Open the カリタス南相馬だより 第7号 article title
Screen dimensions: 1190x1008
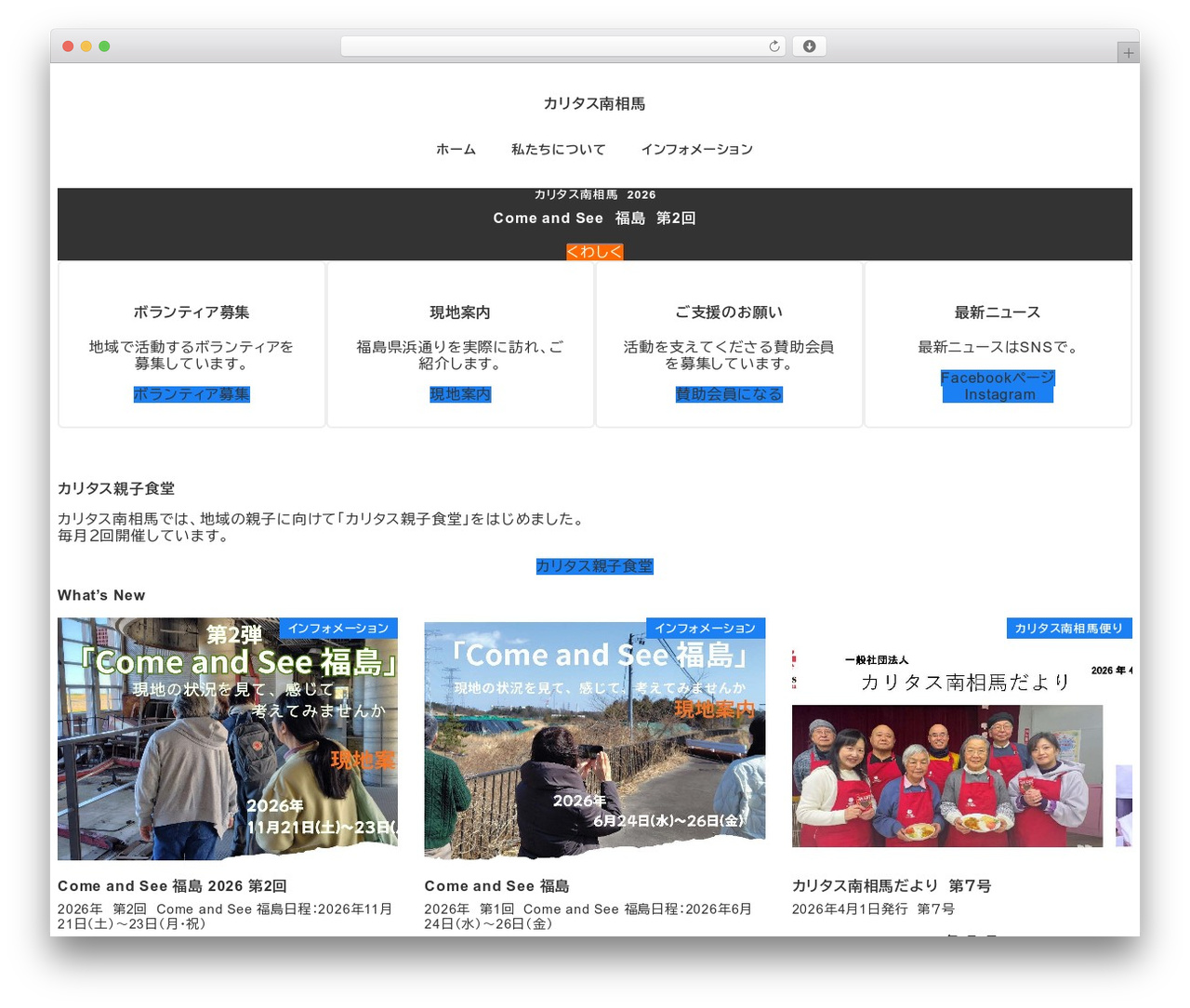pos(892,886)
